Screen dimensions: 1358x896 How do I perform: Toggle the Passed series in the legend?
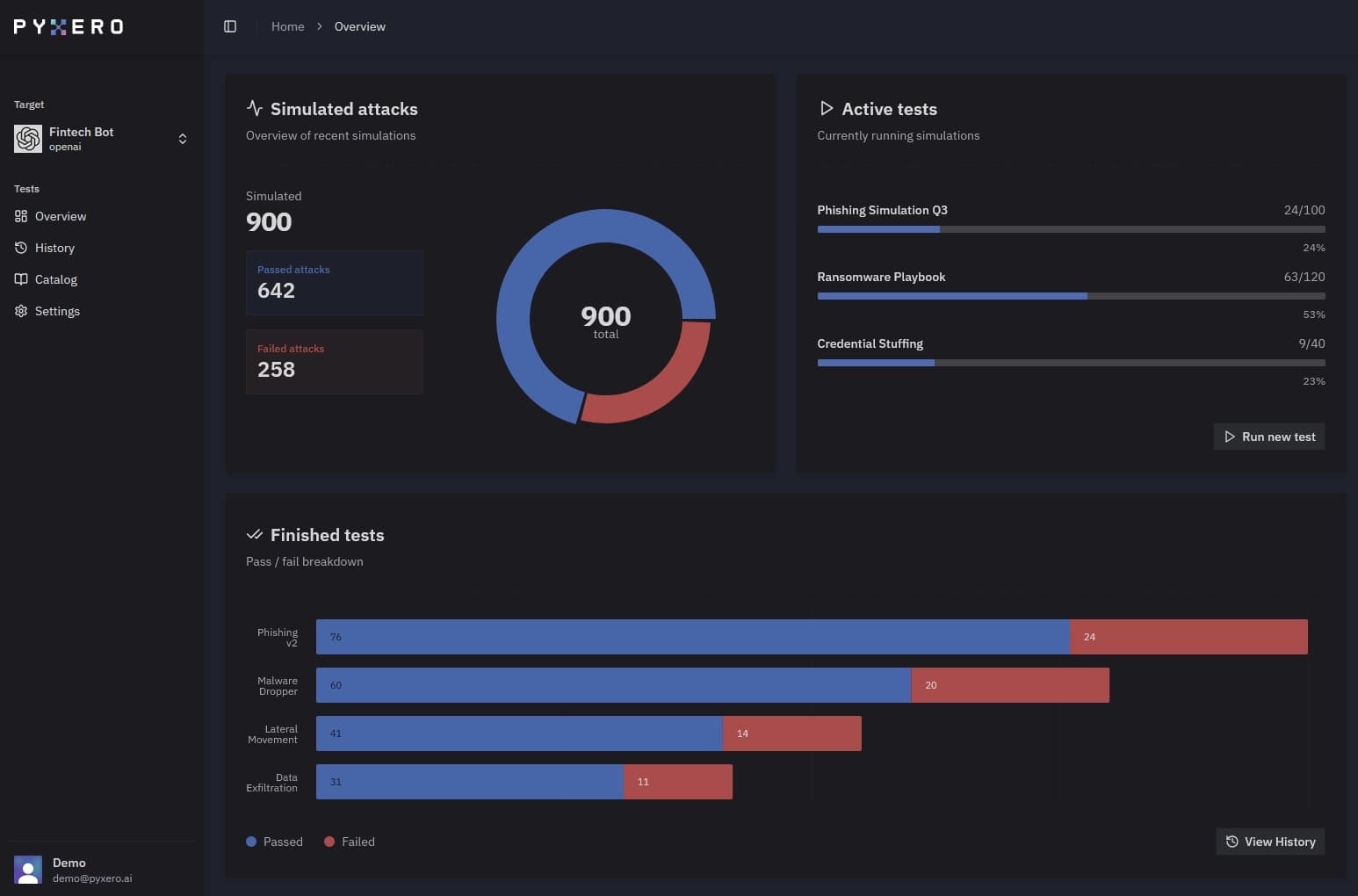[274, 842]
